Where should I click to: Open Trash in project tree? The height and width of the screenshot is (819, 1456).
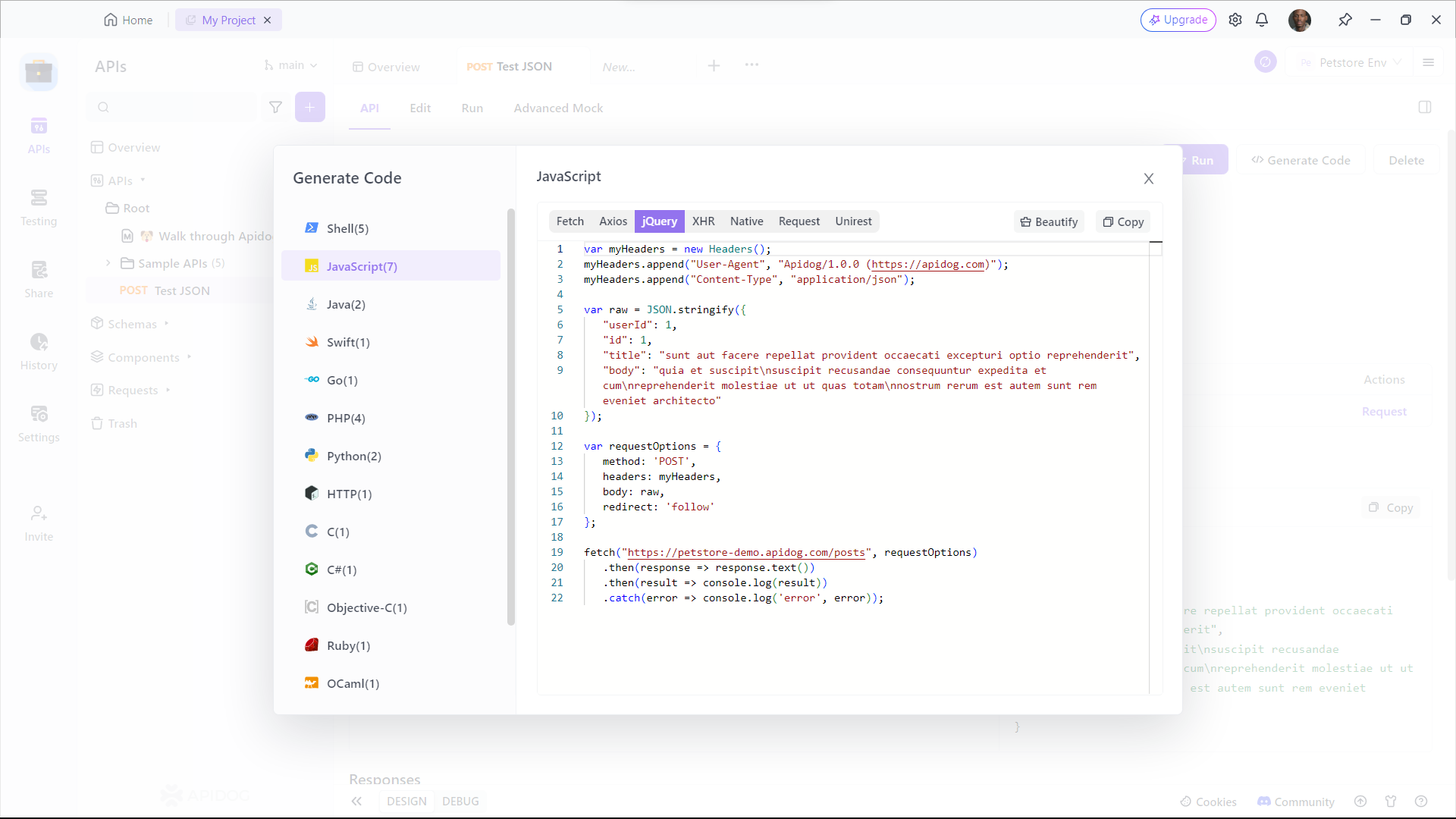(115, 423)
